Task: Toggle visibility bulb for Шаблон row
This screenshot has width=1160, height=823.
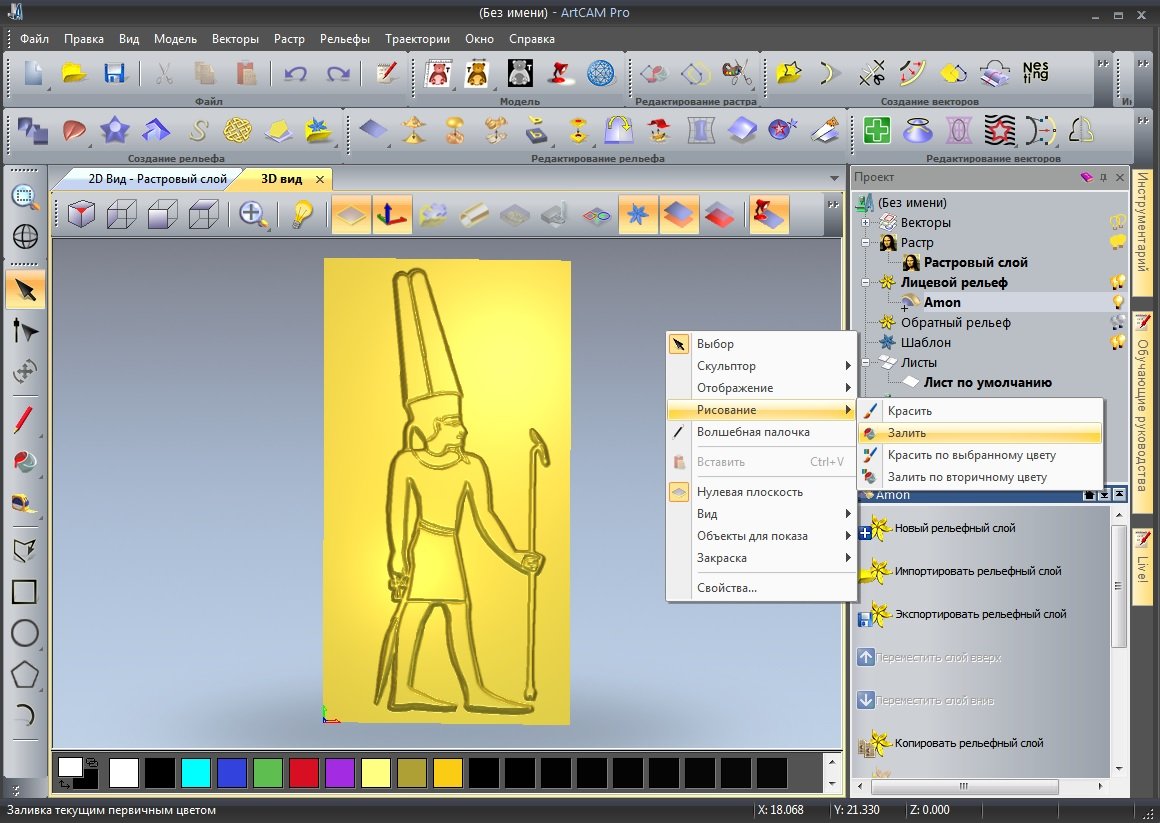Action: tap(1118, 342)
